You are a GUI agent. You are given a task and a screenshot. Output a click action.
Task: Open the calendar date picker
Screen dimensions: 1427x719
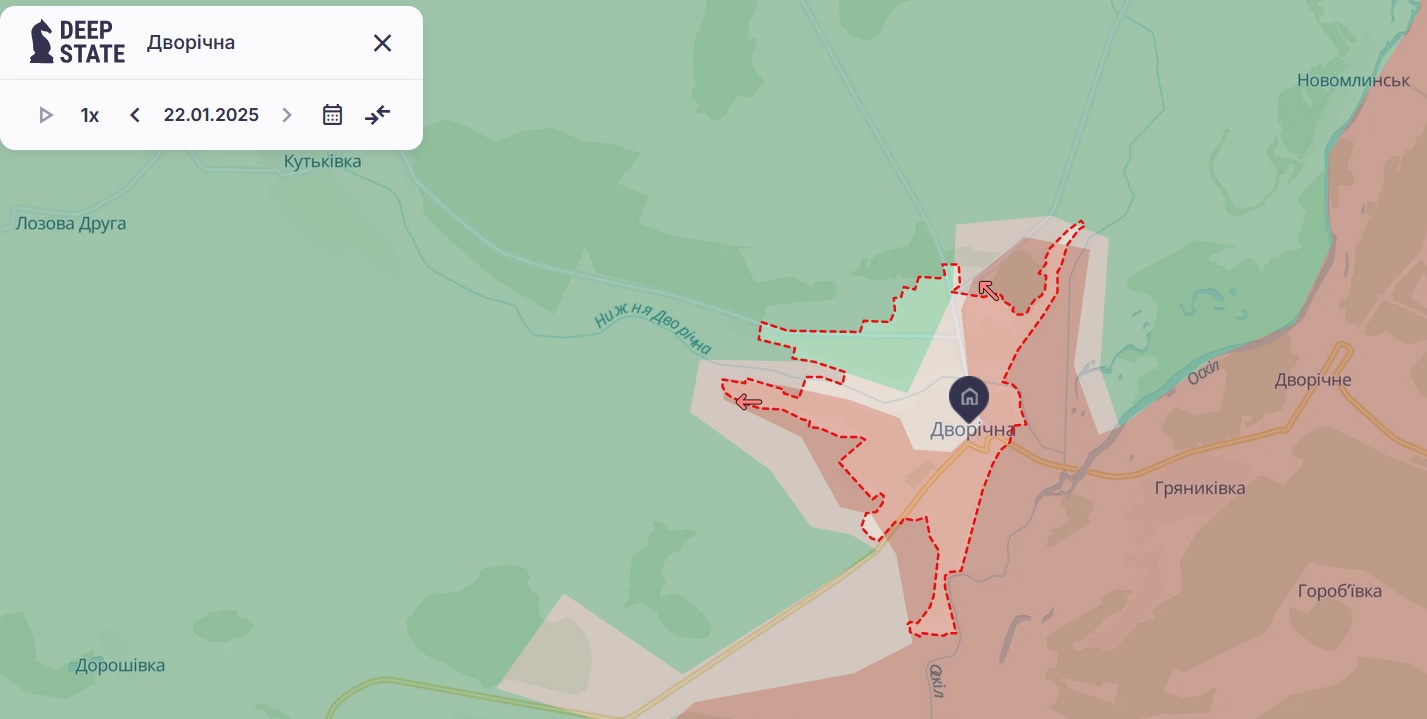333,115
